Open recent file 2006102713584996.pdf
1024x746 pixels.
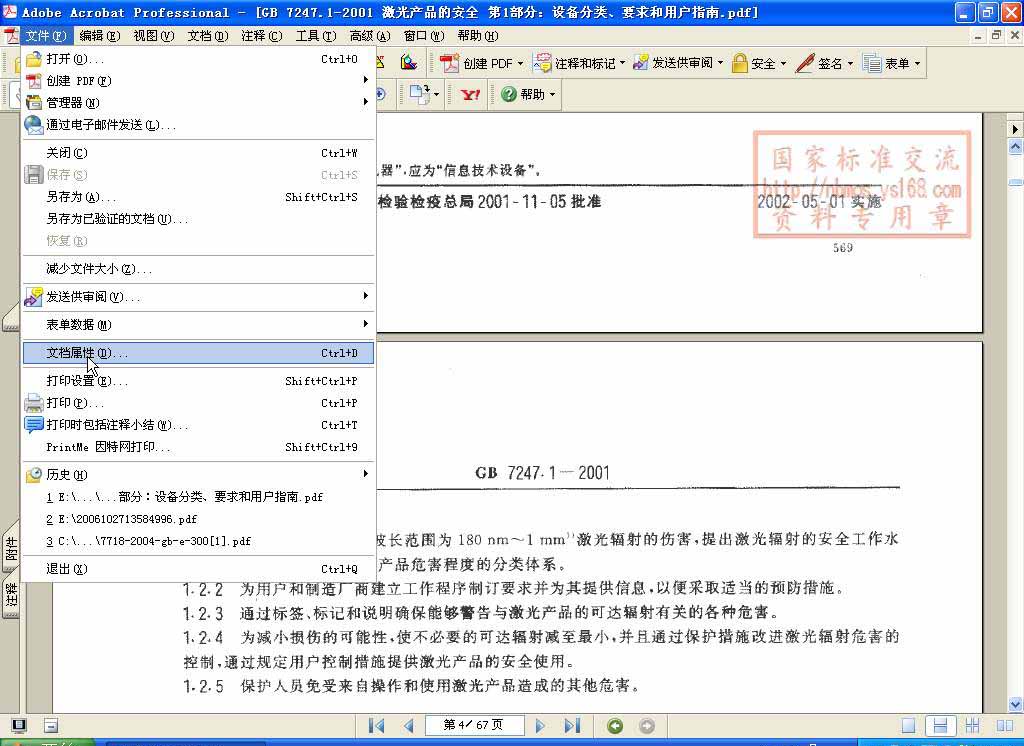click(x=199, y=519)
